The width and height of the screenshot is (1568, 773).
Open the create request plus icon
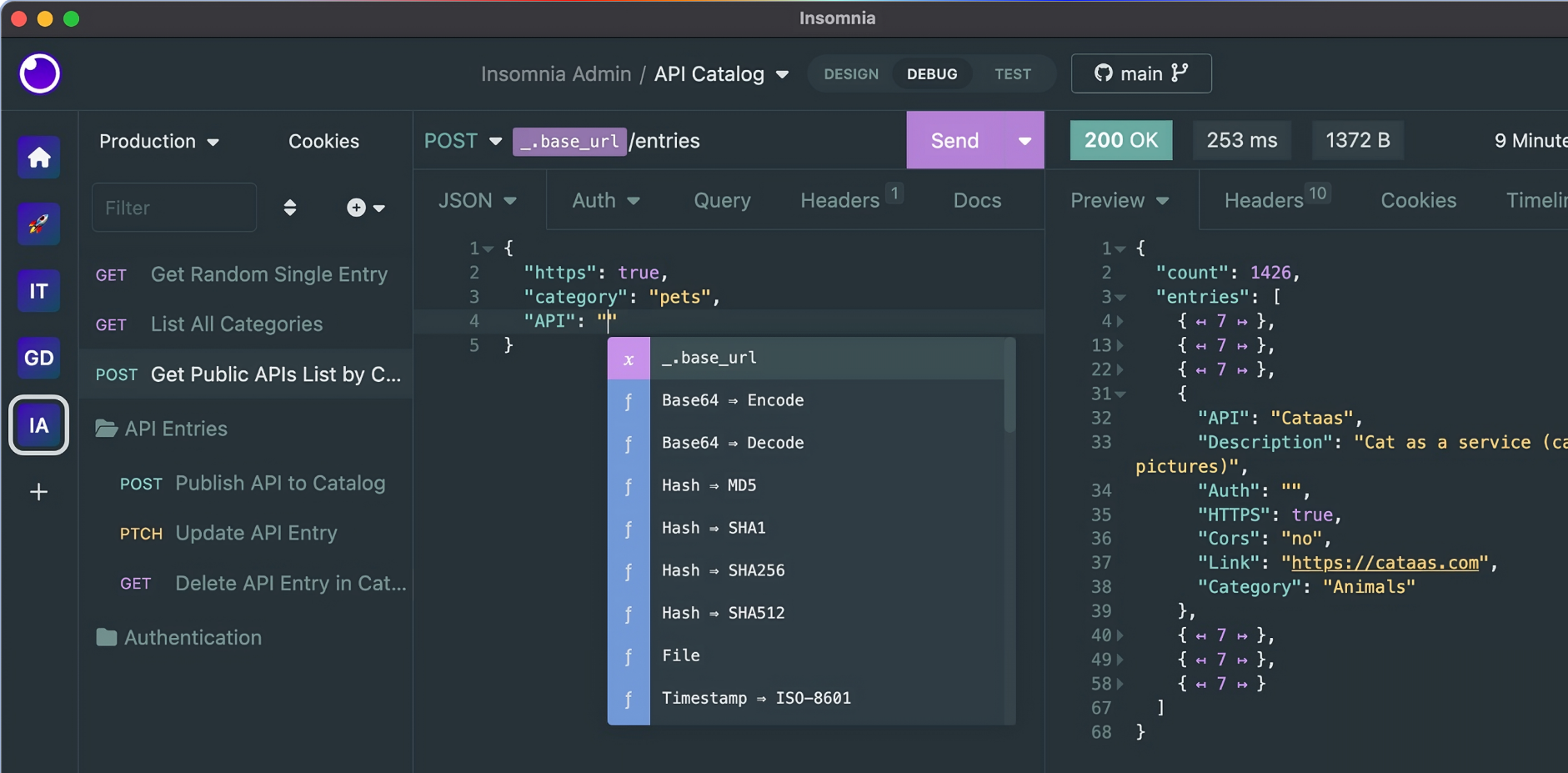(x=364, y=208)
